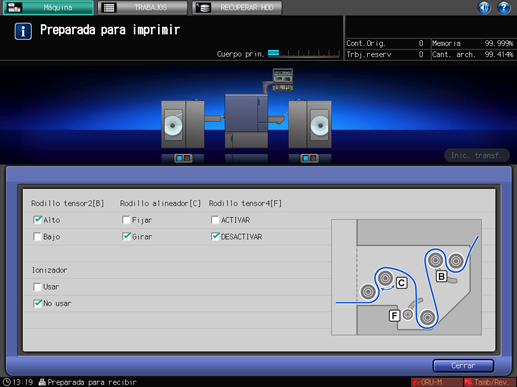Open the RECUPERAR HDD tab

237,7
